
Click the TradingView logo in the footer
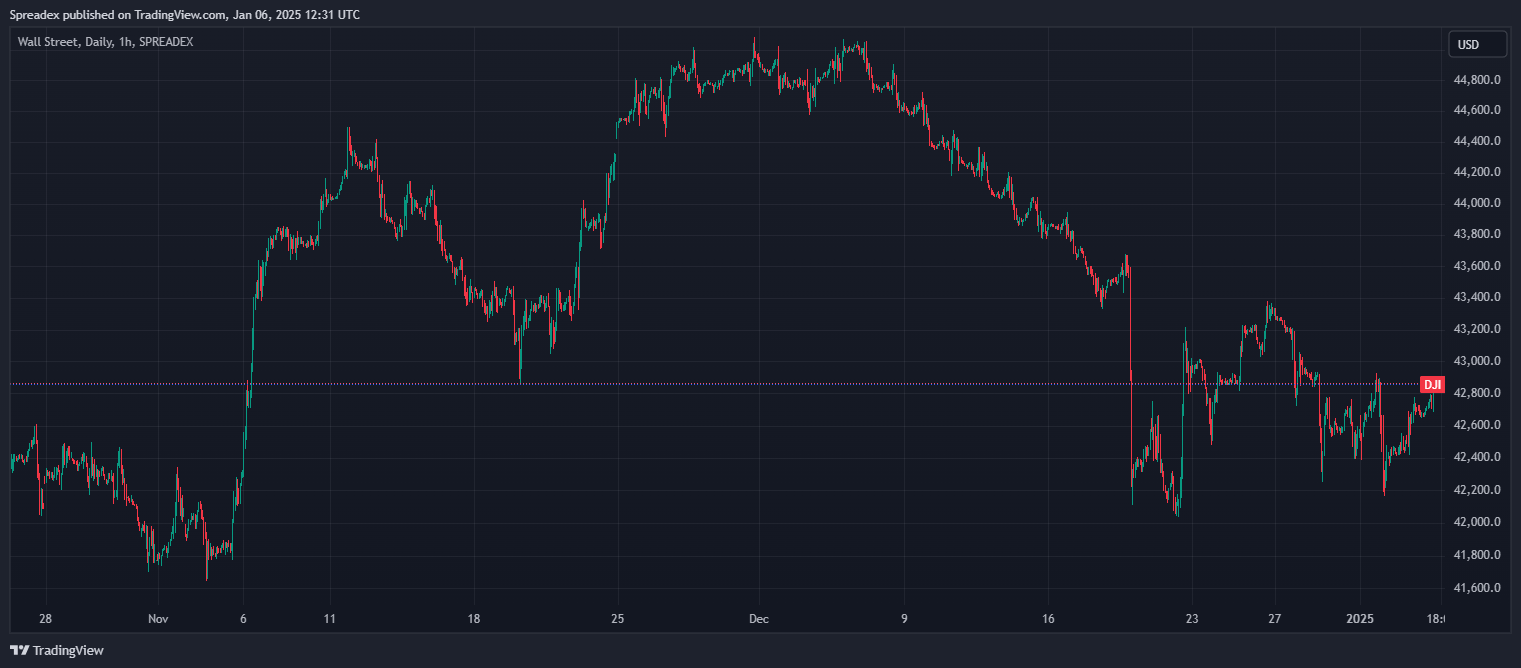pos(56,650)
